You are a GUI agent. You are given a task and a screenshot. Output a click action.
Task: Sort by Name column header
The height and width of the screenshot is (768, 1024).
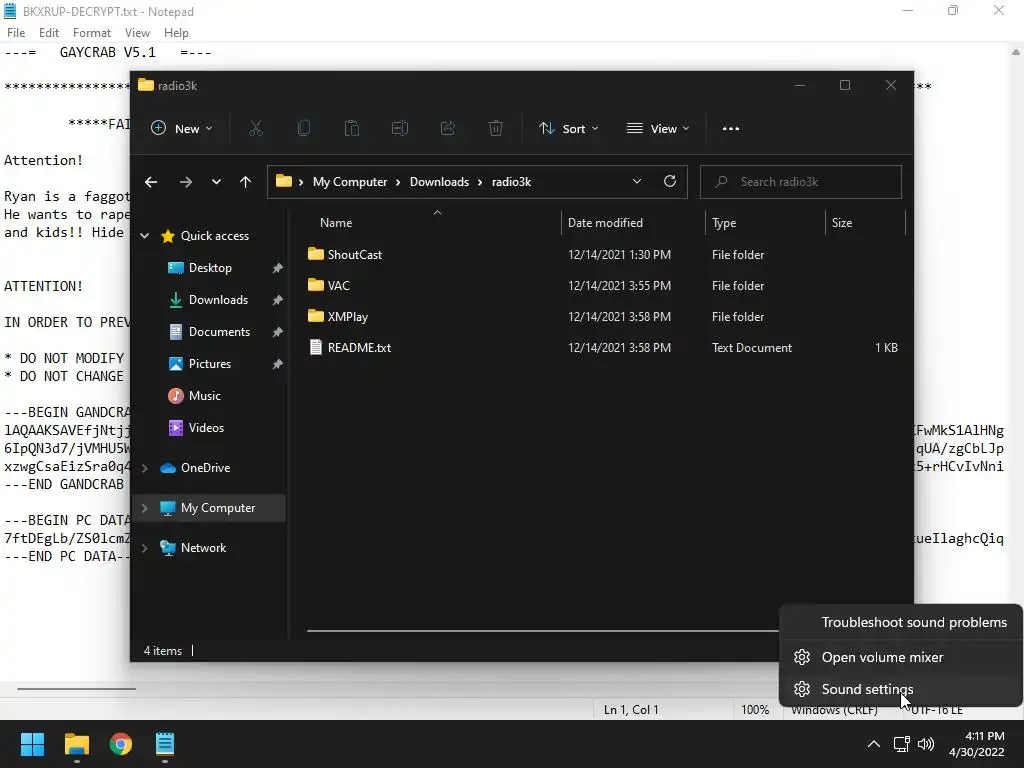coord(336,223)
